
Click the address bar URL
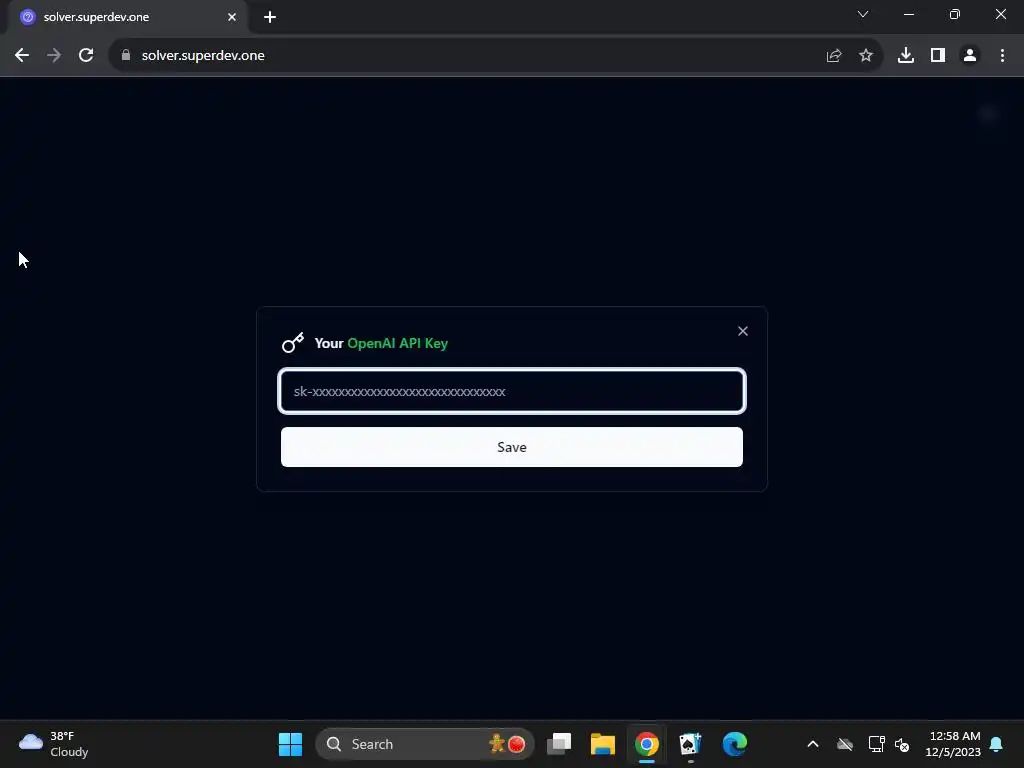[x=203, y=56]
